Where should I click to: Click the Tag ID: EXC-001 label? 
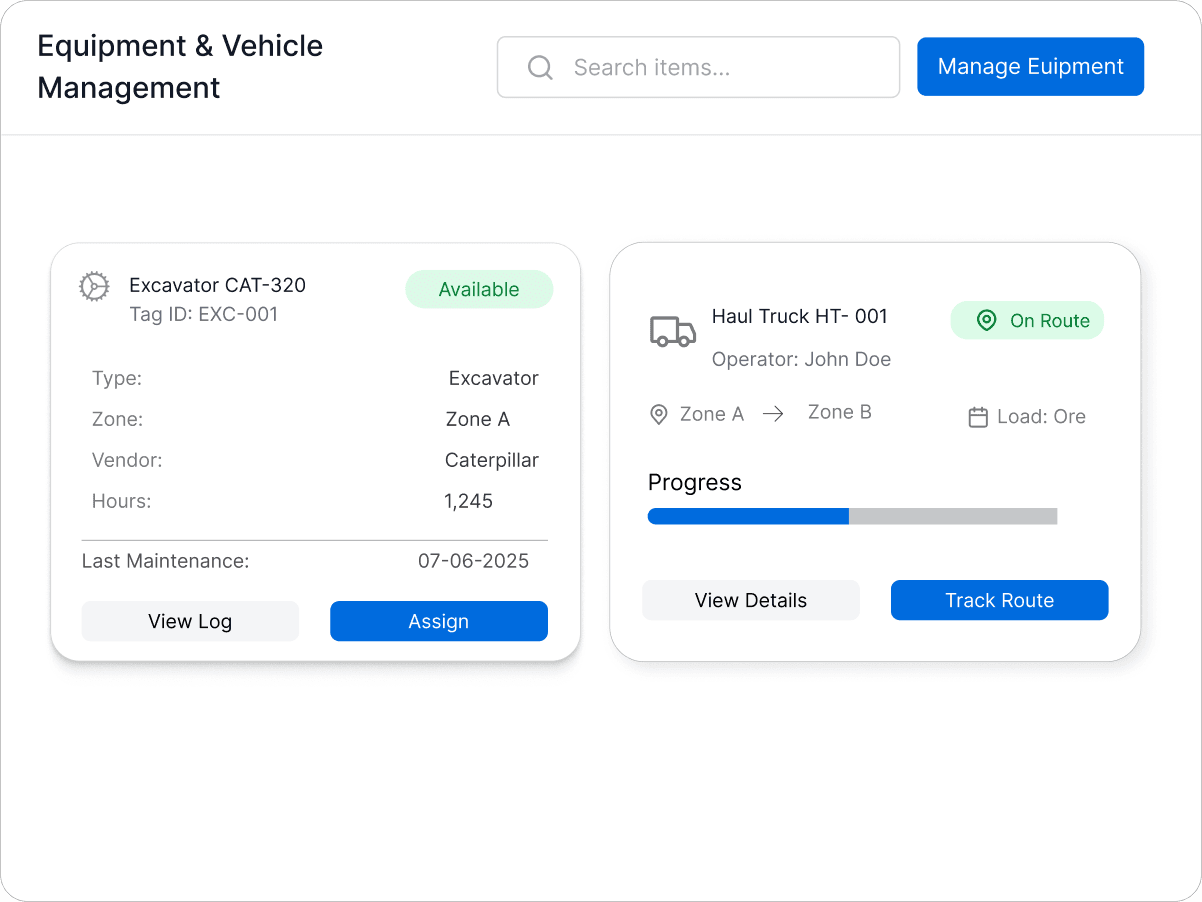click(x=203, y=313)
